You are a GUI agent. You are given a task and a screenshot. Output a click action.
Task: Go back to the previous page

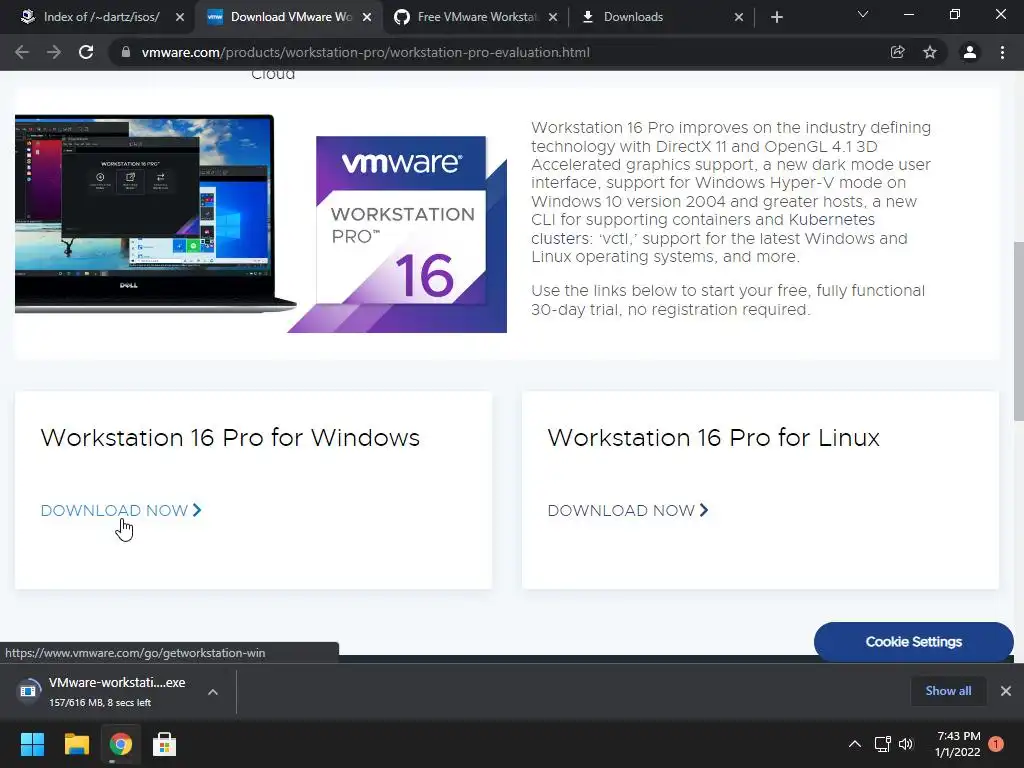click(22, 52)
